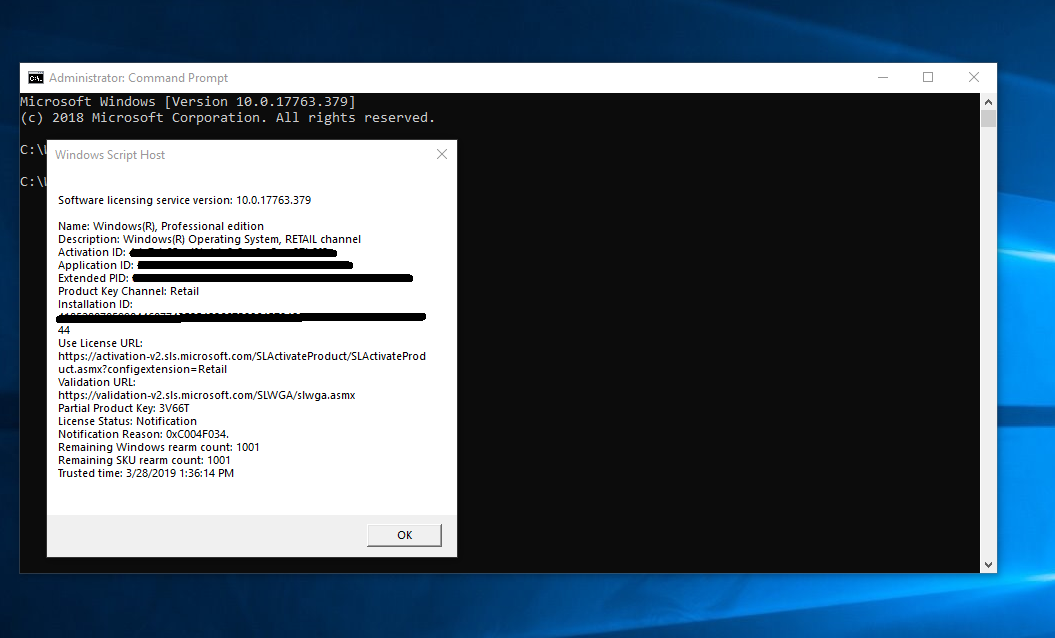The width and height of the screenshot is (1055, 638).
Task: Click the Description RETAIL channel line
Action: click(x=209, y=239)
